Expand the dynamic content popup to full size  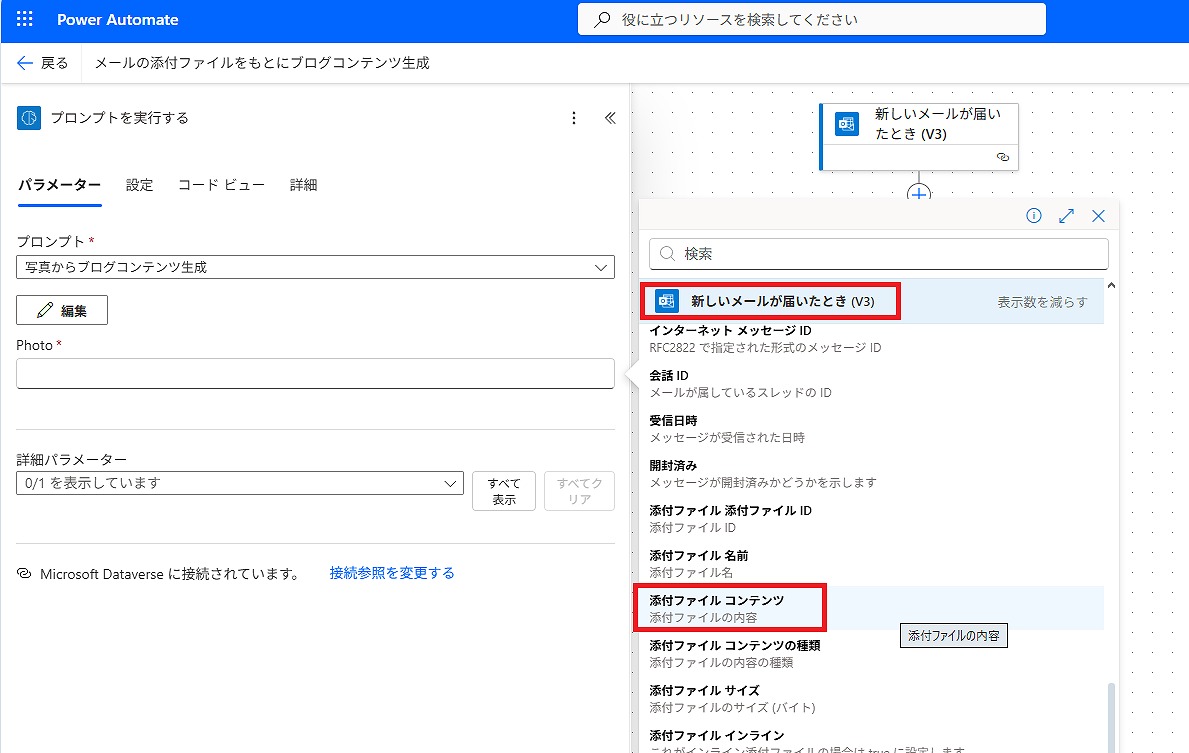click(1066, 216)
